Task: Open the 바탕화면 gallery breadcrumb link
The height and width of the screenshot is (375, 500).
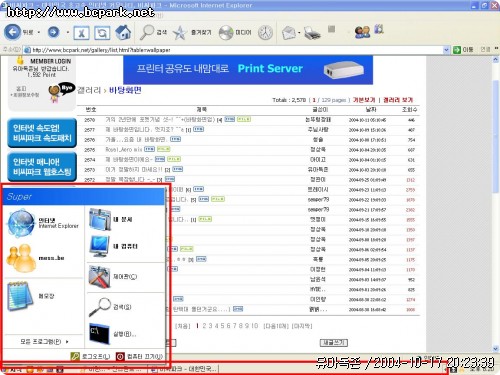Action: coord(125,90)
